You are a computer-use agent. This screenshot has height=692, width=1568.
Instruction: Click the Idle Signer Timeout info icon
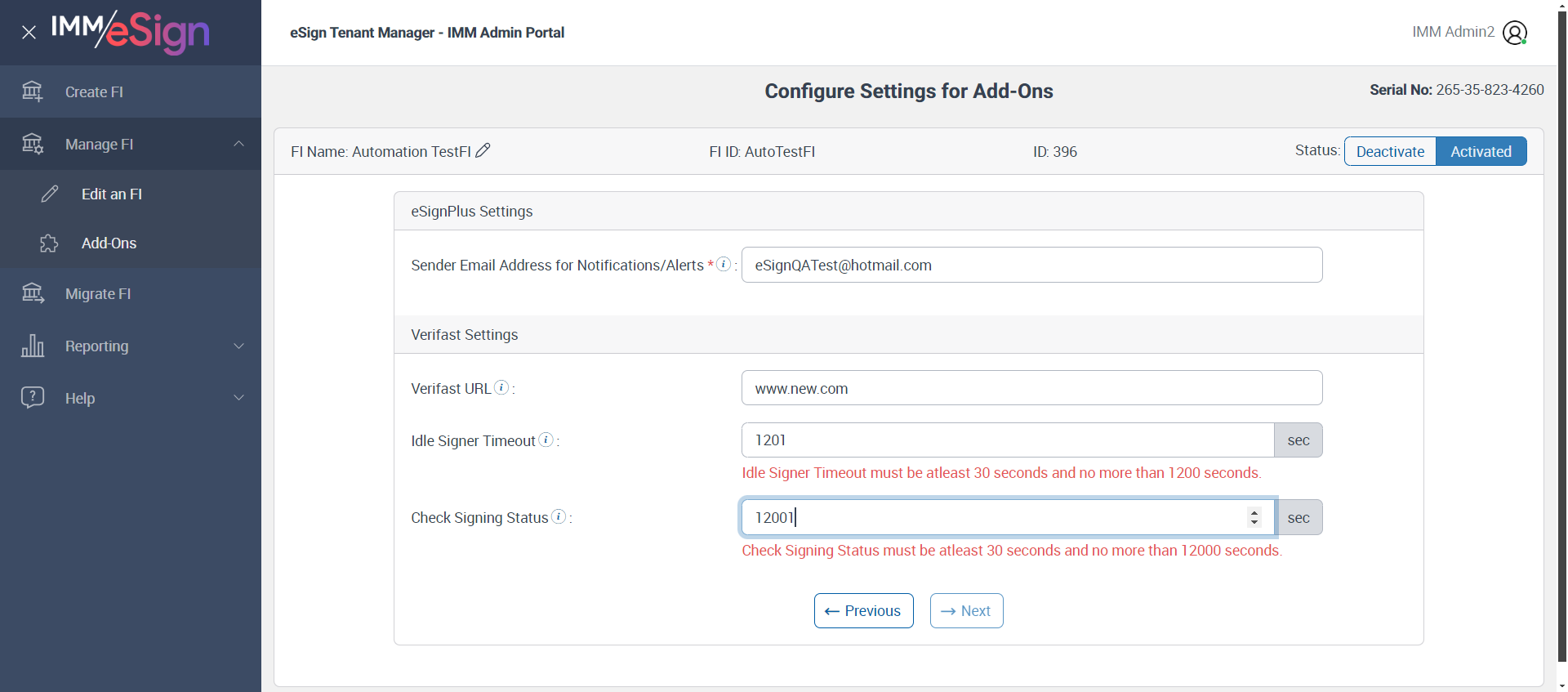[546, 440]
